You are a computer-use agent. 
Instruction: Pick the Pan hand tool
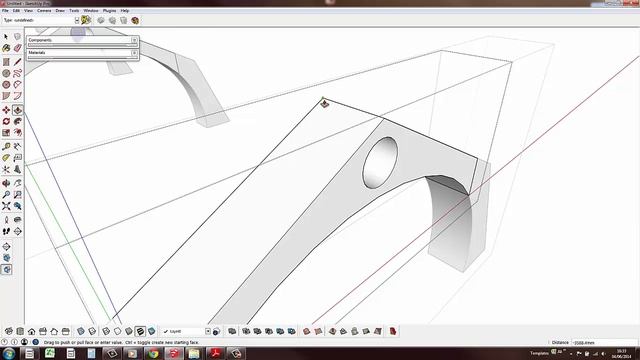pos(18,183)
